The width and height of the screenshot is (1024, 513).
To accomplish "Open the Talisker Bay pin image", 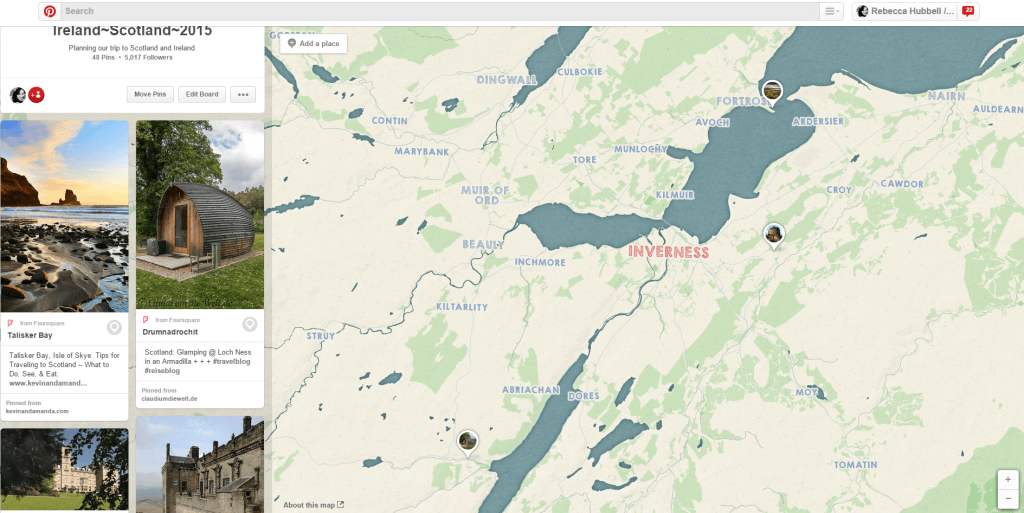I will click(65, 216).
